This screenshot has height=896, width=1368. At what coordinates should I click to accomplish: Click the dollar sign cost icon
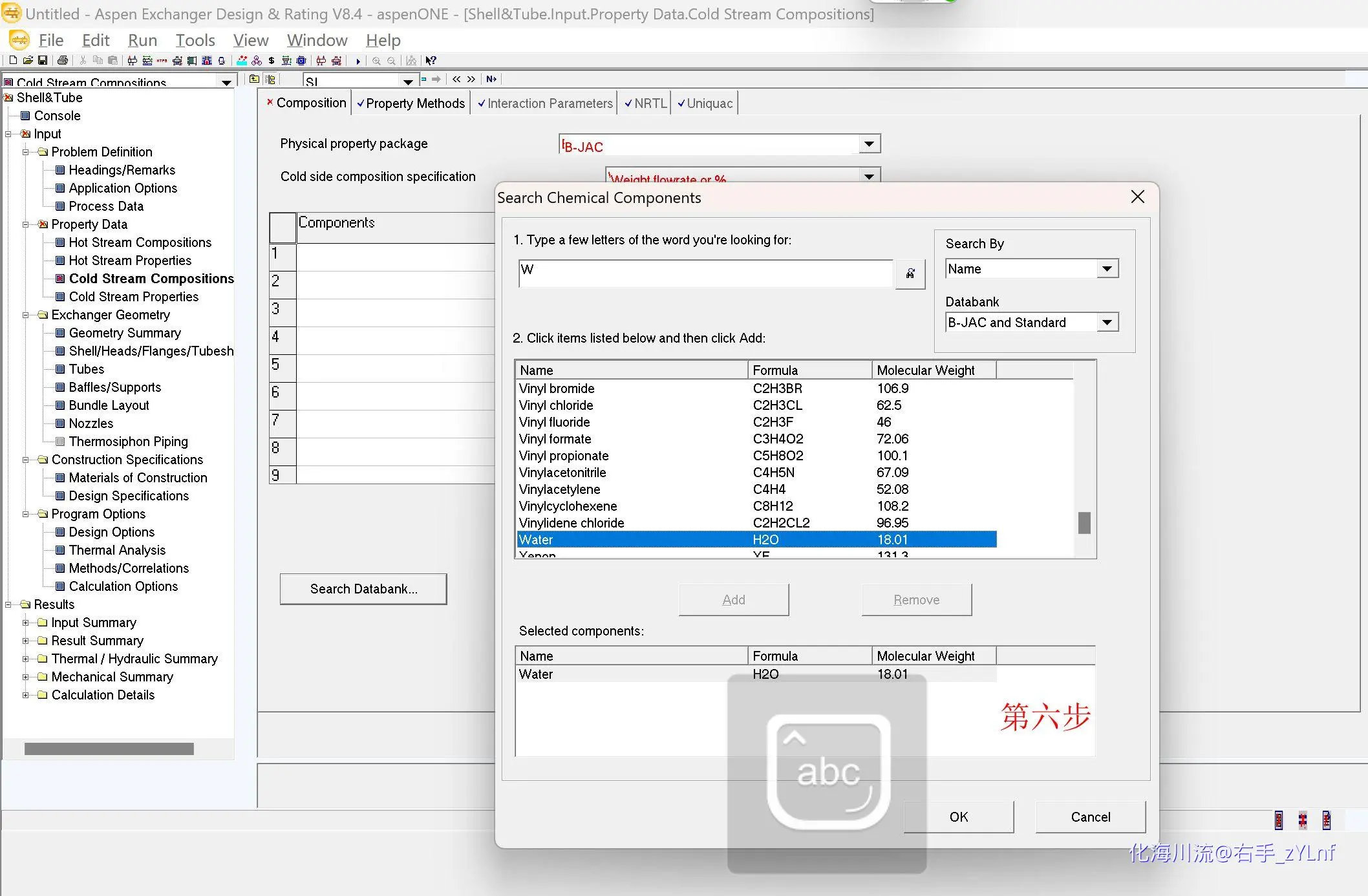(x=271, y=61)
